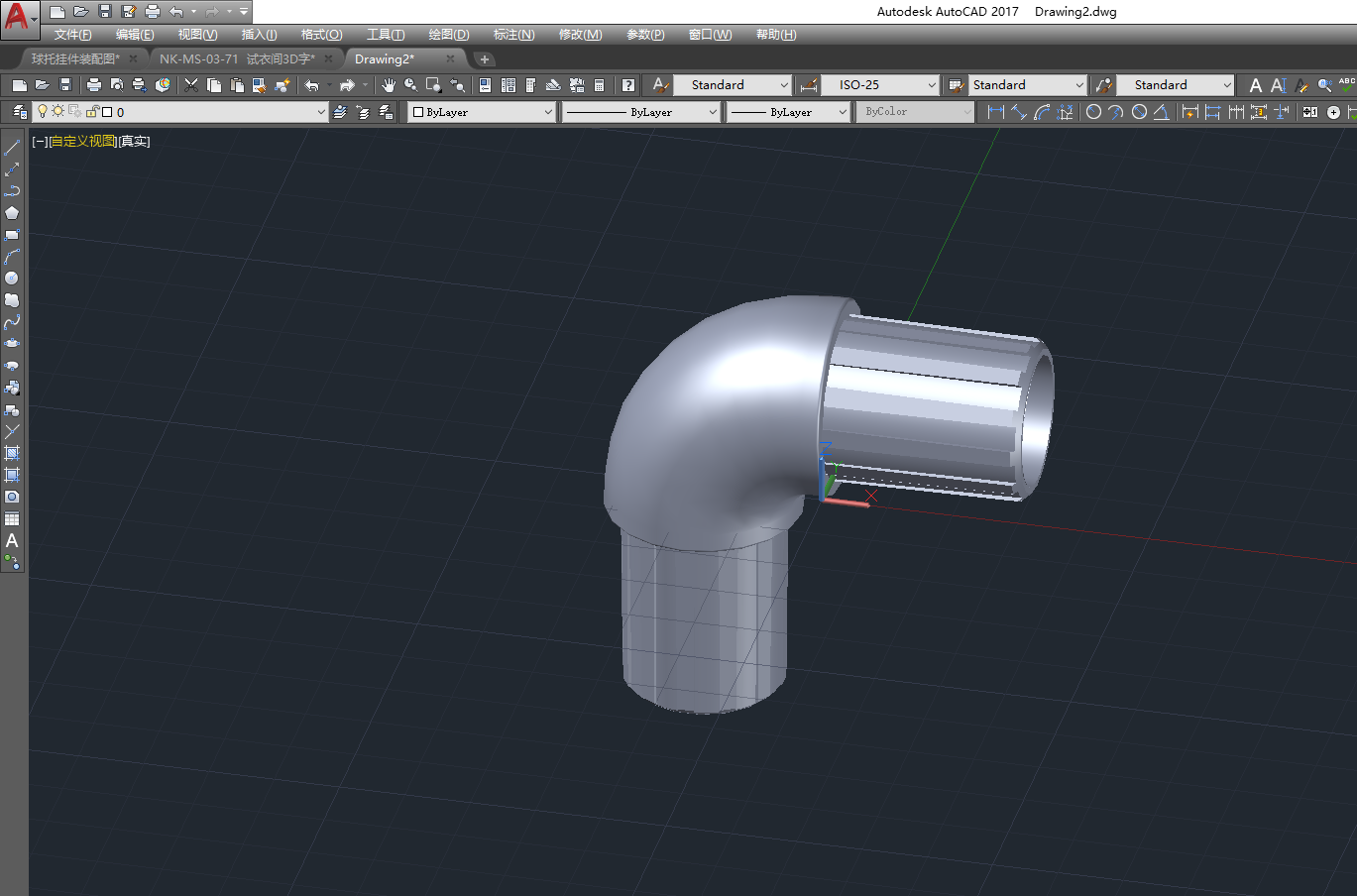1357x896 pixels.
Task: Toggle the viewport [-] controls
Action: click(40, 142)
